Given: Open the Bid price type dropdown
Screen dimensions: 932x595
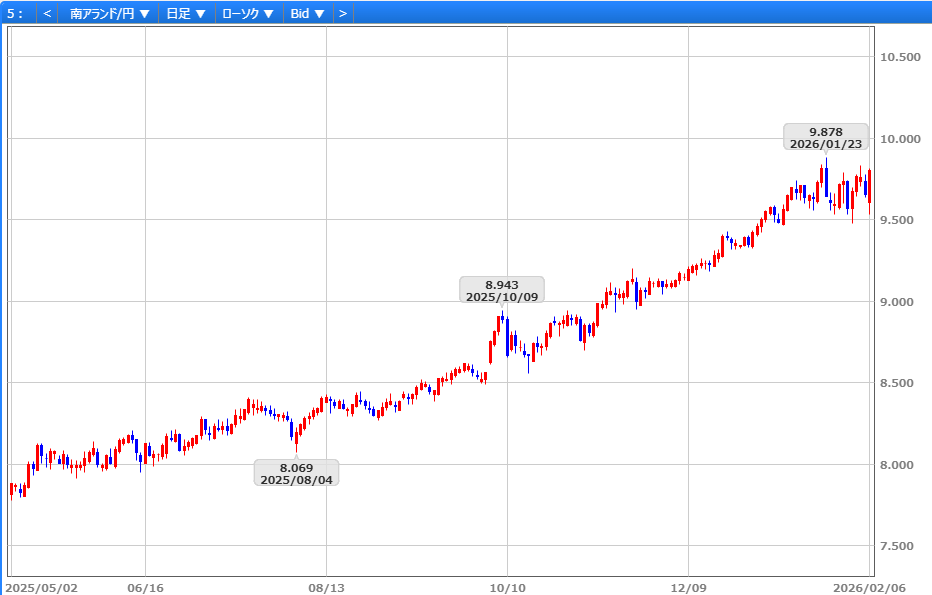Looking at the screenshot, I should point(307,13).
